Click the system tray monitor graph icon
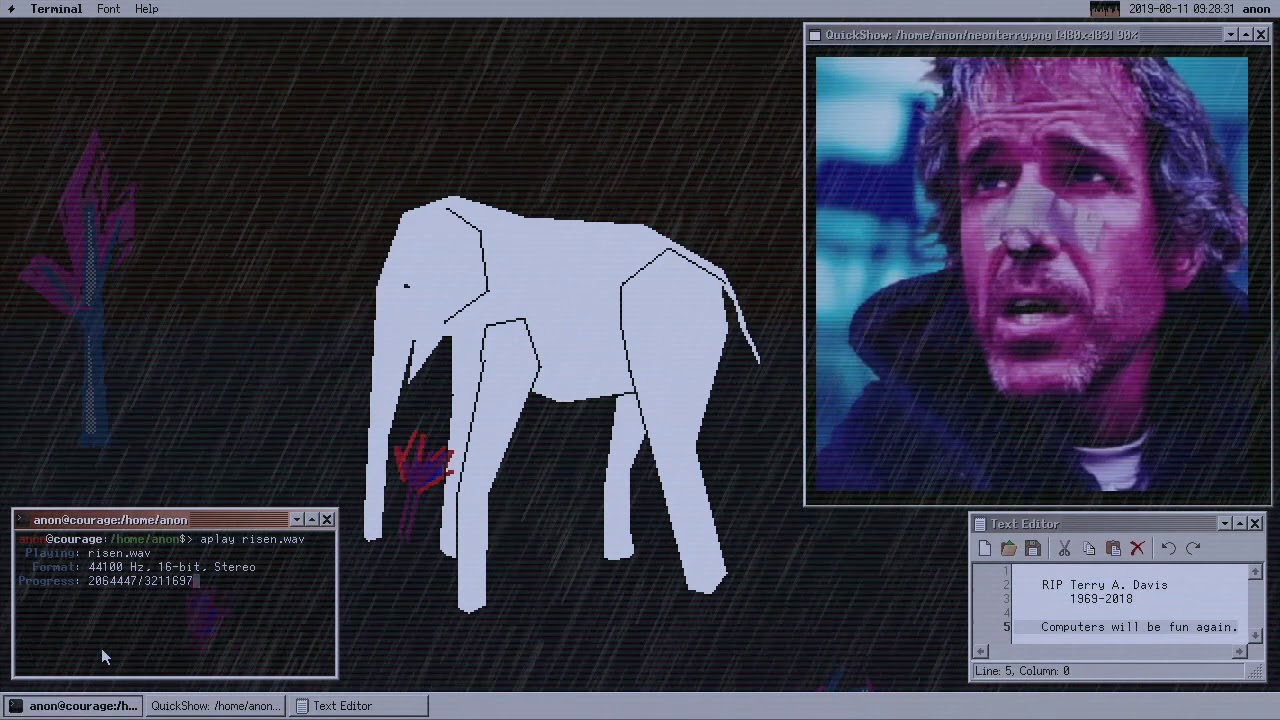 (1105, 9)
